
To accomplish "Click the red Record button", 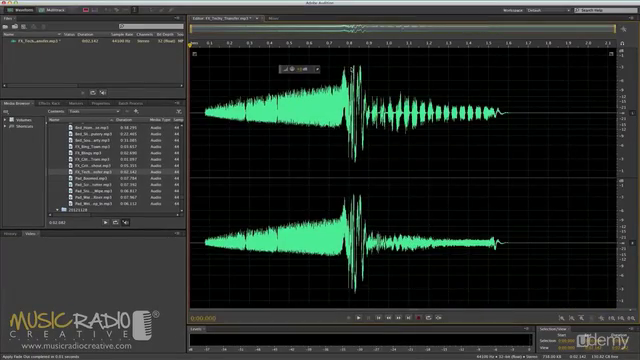I will (x=418, y=318).
